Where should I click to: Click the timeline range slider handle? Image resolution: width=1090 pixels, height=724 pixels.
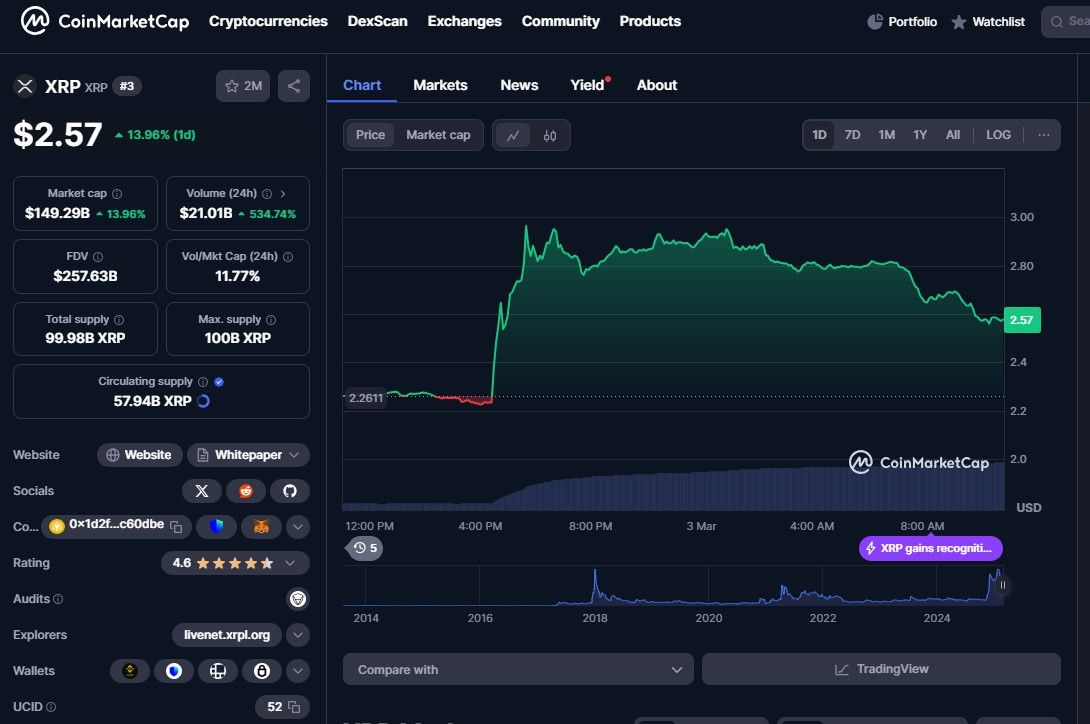[x=1002, y=585]
